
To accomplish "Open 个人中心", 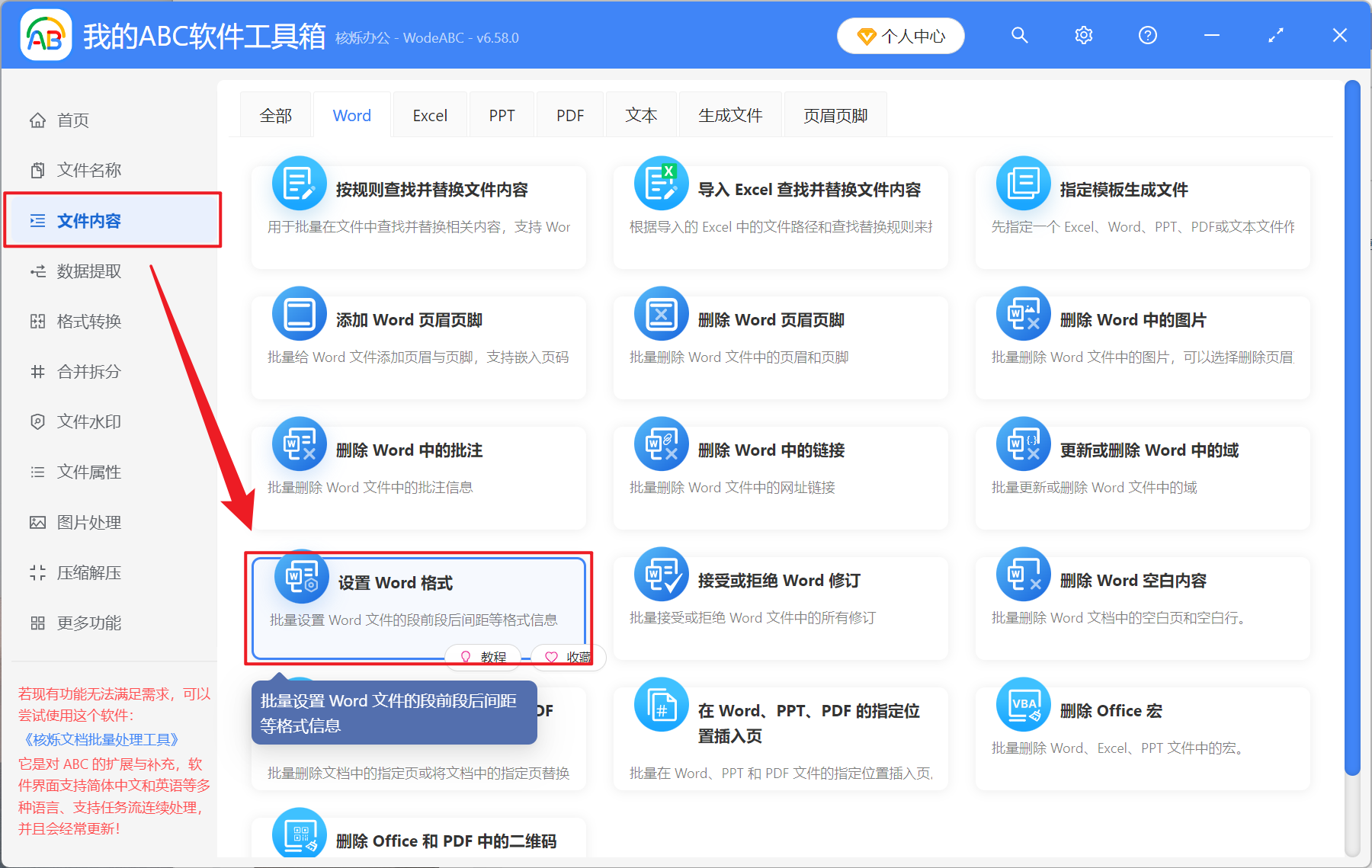I will 900,35.
